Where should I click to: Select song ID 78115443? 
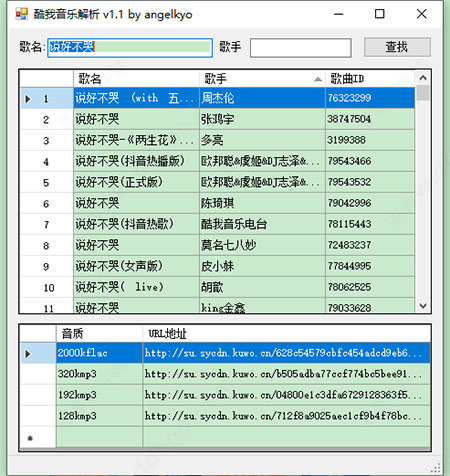tap(370, 224)
